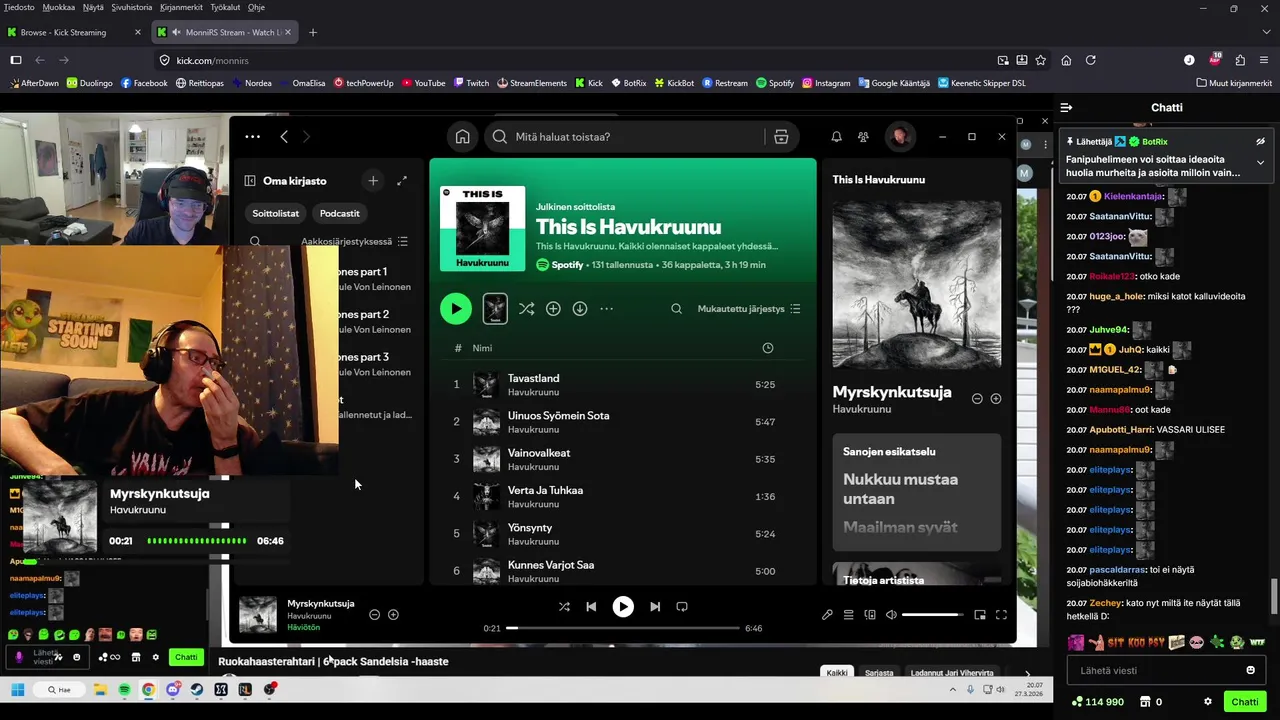The width and height of the screenshot is (1280, 720).
Task: Seek on the song progress bar
Action: tap(623, 628)
